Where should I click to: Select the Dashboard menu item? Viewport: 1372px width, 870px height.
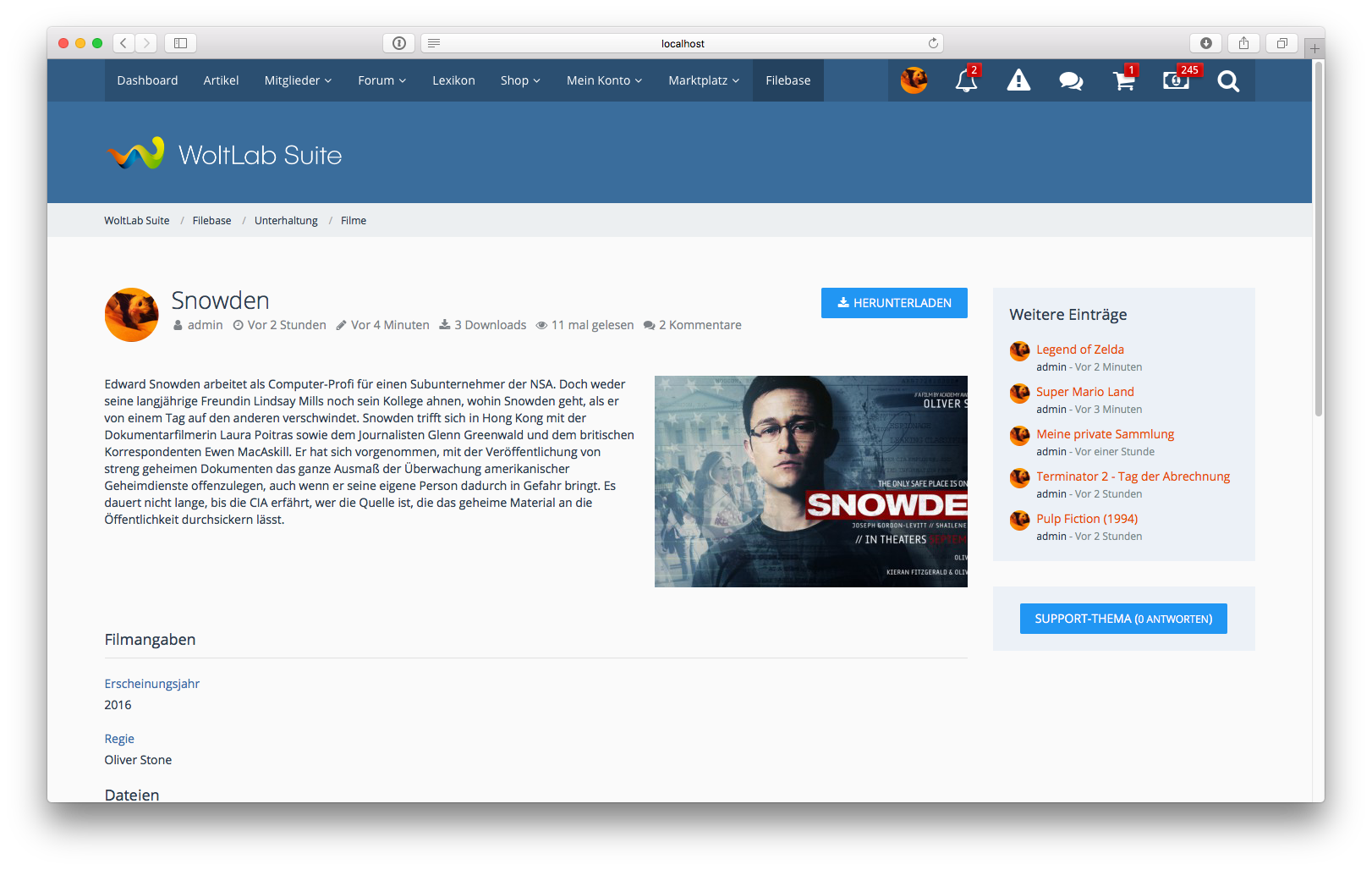[147, 80]
